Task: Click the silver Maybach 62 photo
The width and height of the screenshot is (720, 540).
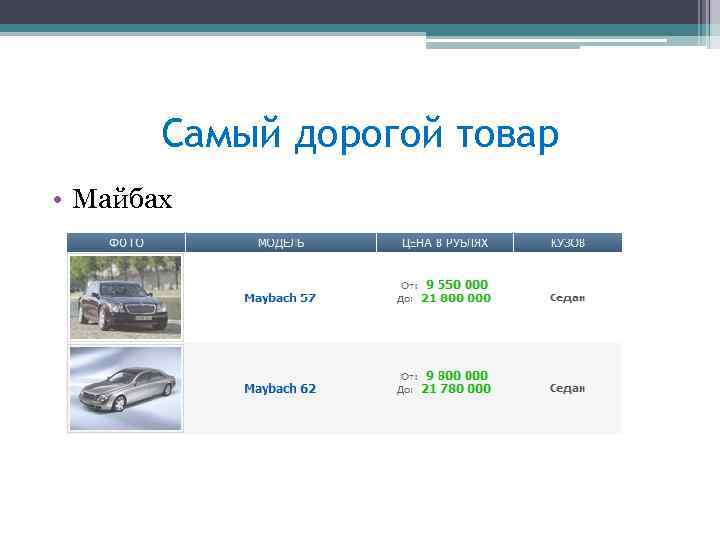Action: pos(125,388)
